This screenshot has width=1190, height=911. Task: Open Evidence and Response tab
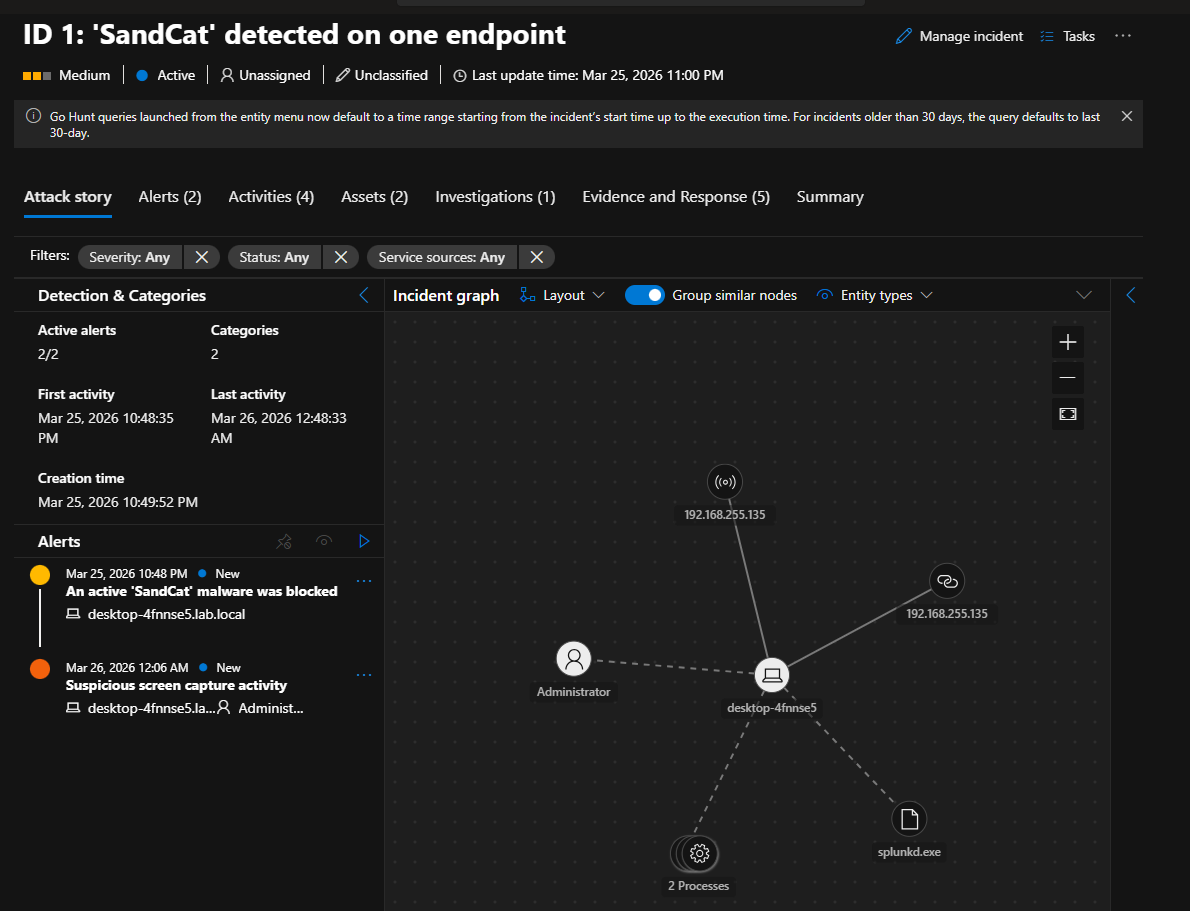click(x=676, y=197)
